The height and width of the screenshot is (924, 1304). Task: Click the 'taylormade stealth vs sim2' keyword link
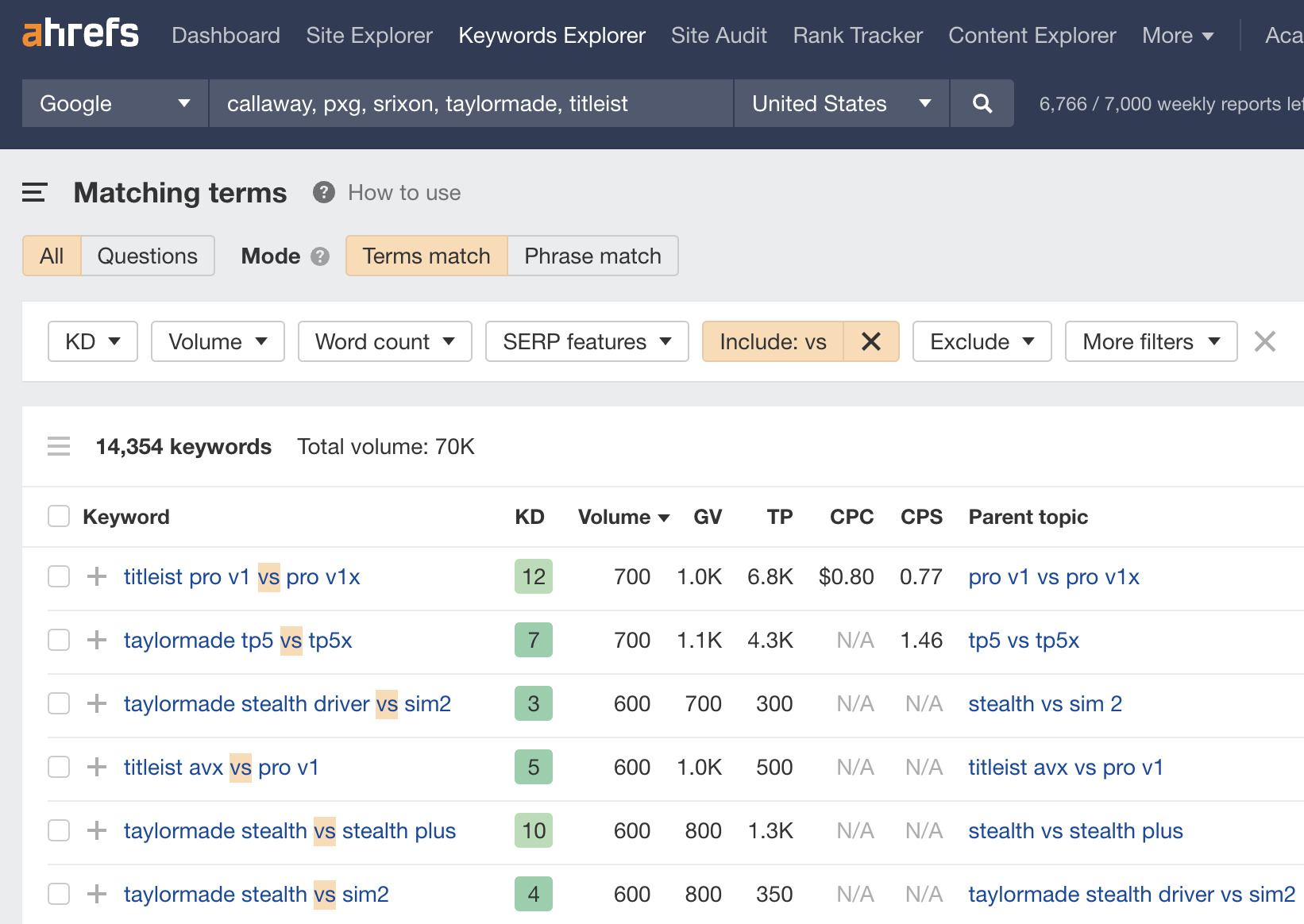tap(256, 894)
